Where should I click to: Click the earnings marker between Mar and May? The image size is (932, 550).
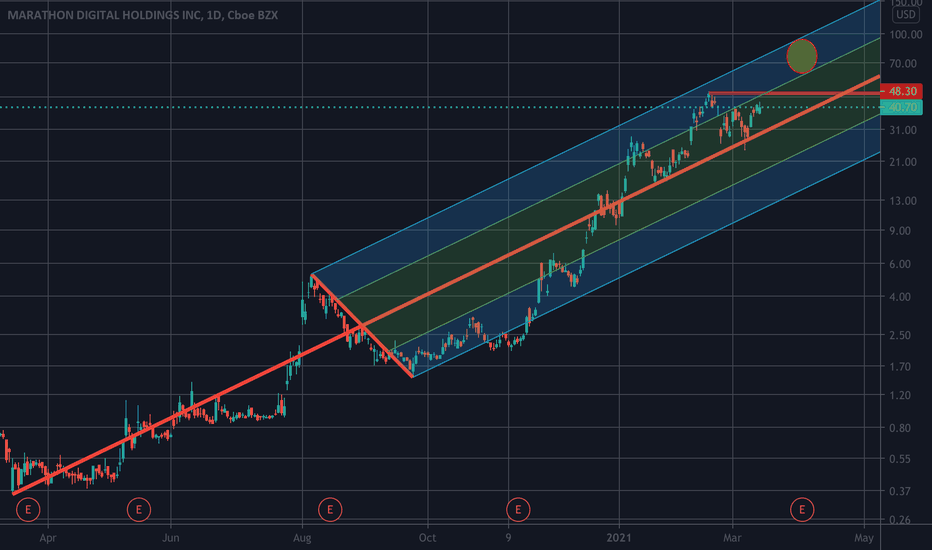pyautogui.click(x=802, y=510)
